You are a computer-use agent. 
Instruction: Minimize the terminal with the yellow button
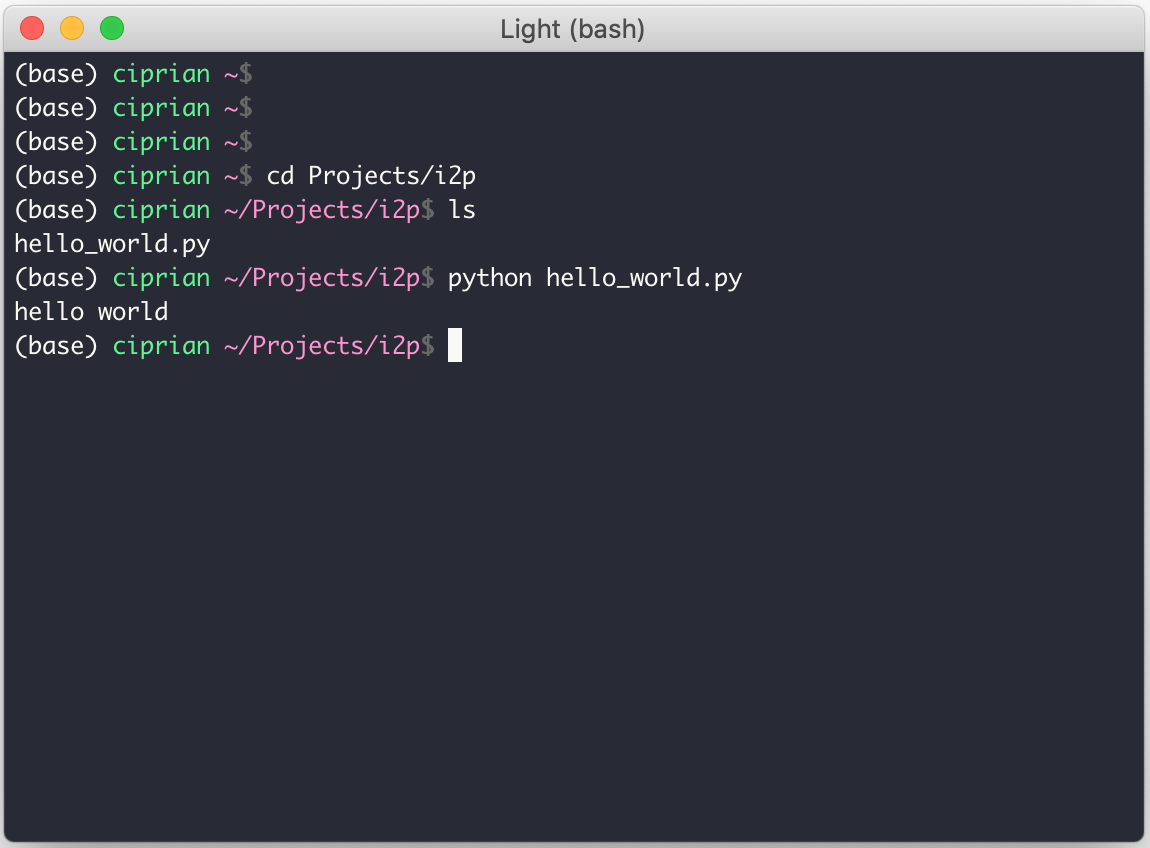click(72, 29)
